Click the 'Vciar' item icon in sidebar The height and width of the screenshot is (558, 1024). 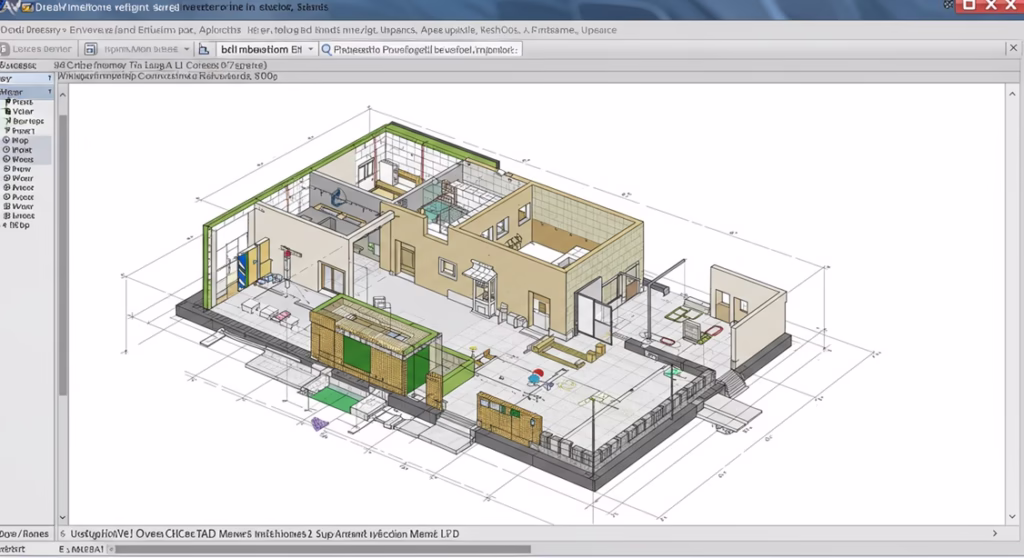click(x=7, y=112)
